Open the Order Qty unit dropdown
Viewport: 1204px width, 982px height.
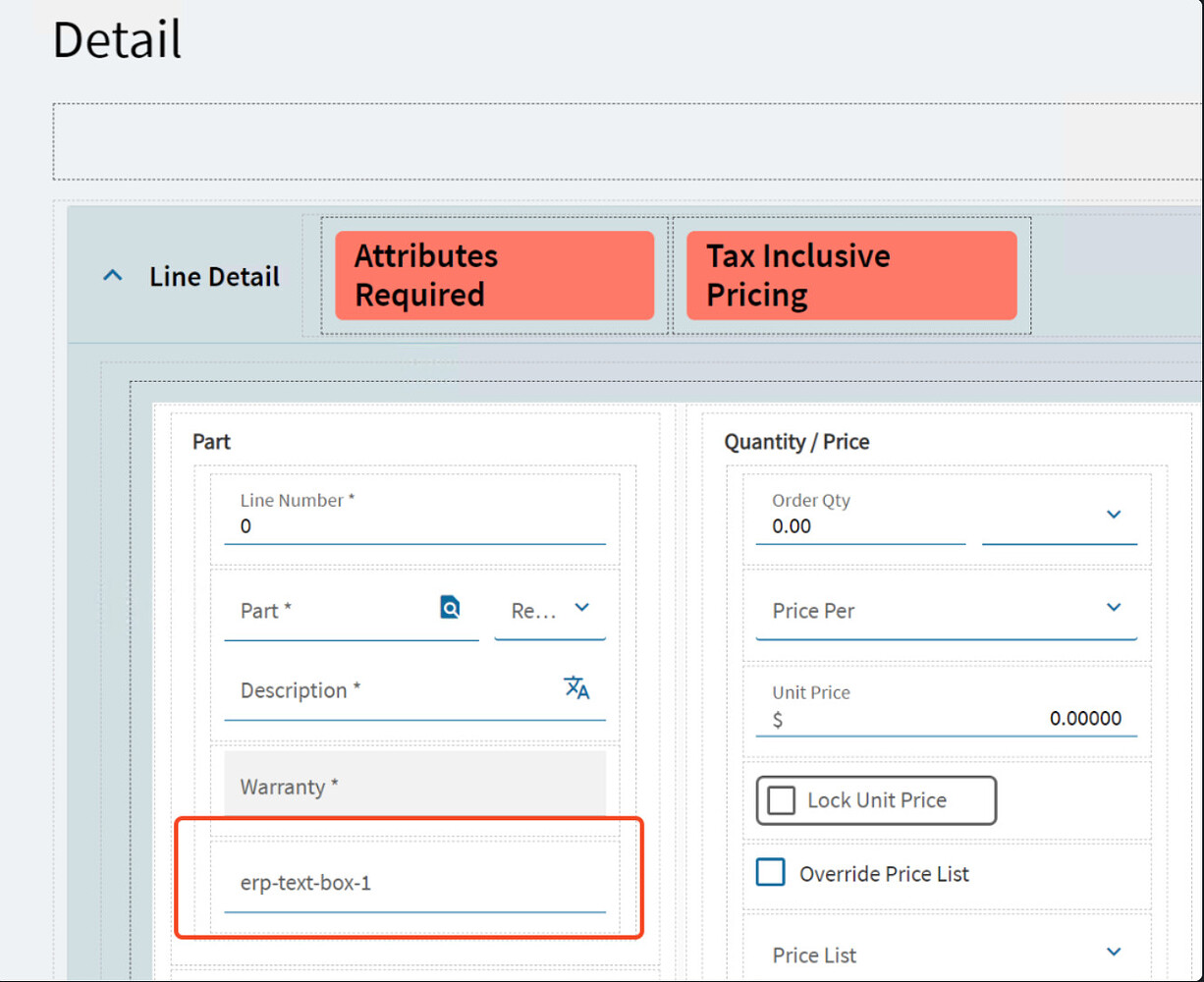[1114, 514]
